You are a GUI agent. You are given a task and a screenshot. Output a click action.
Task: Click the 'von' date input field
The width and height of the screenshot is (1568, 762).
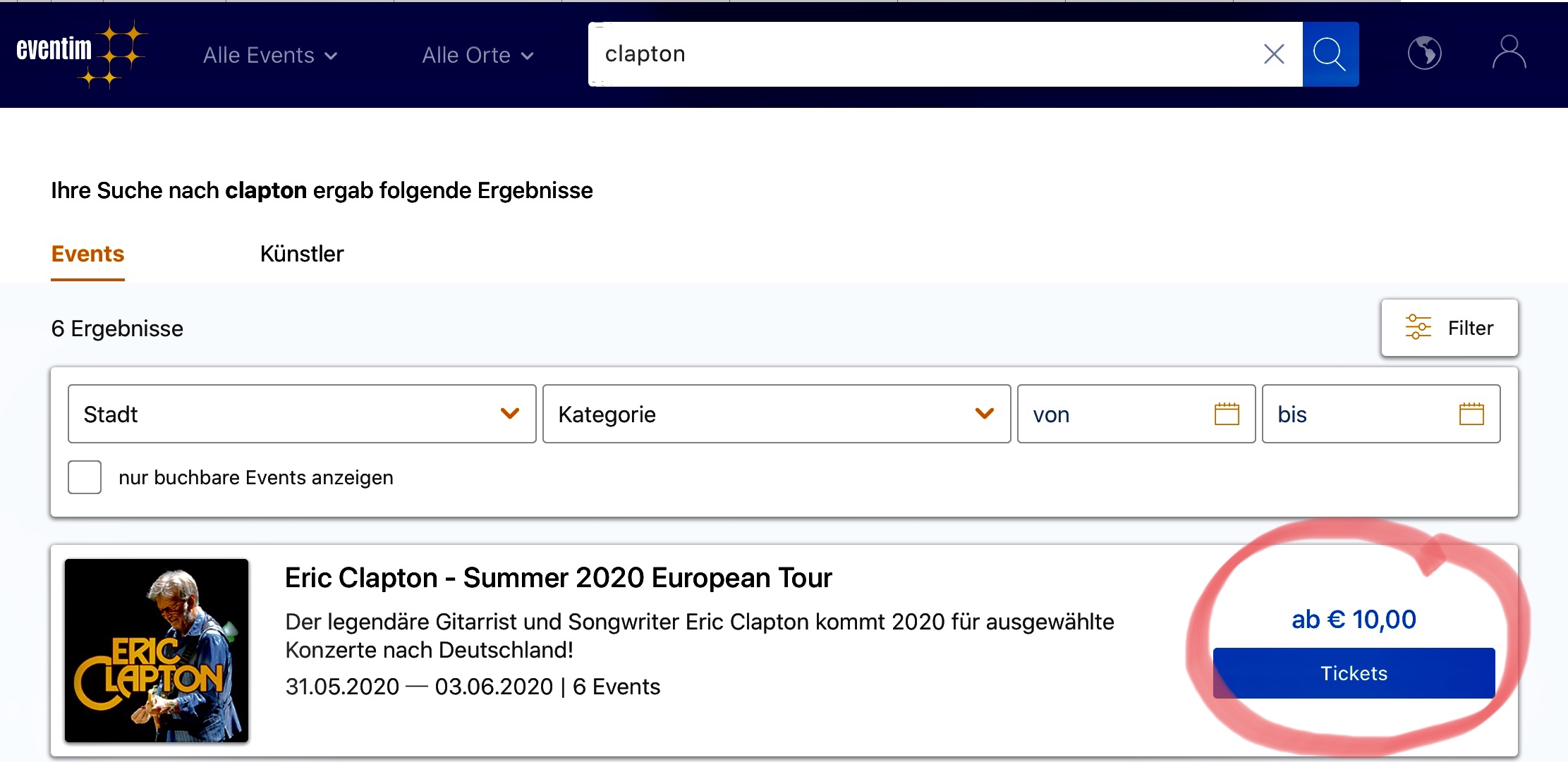(1136, 414)
